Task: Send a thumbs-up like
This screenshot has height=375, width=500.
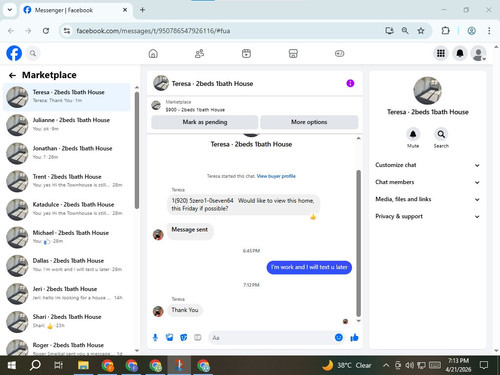Action: (x=354, y=338)
